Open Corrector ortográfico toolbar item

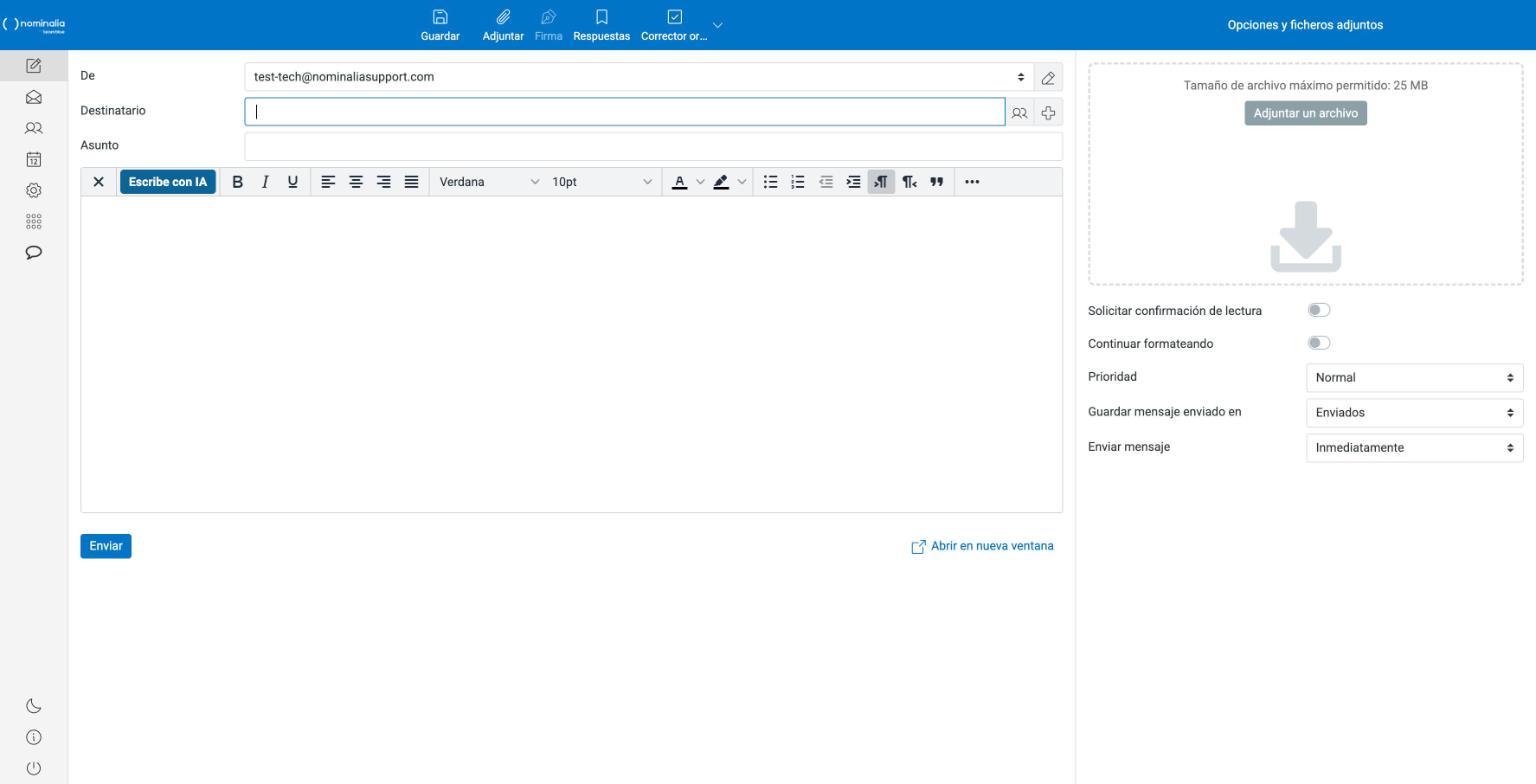tap(674, 25)
